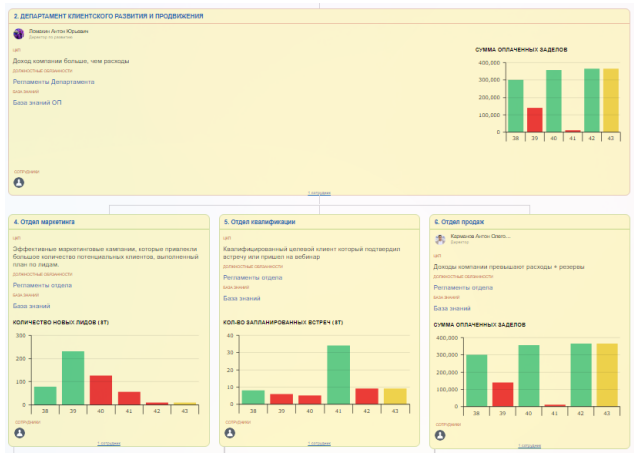Image resolution: width=634 pixels, height=455 pixels.
Task: Click the employee icon in the department card
Action: (19, 182)
